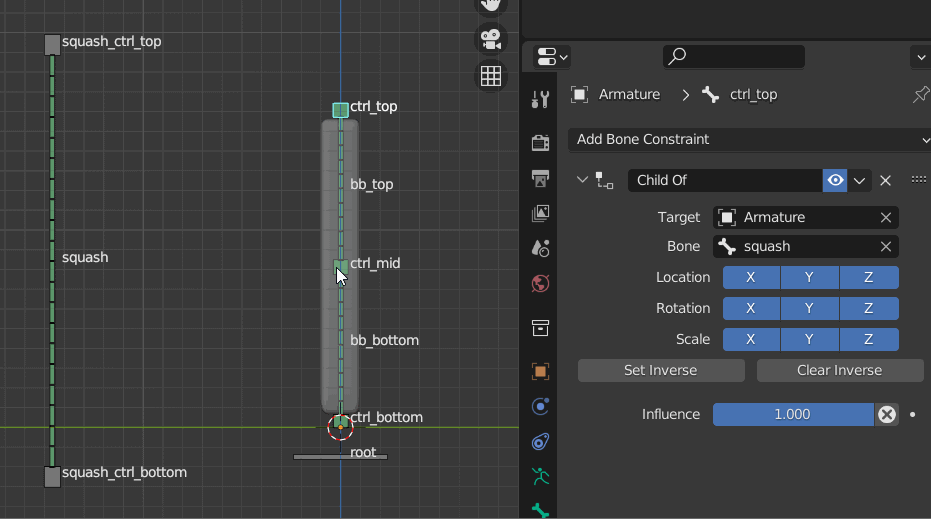Click the squash bone label
The image size is (931, 519).
tap(85, 258)
